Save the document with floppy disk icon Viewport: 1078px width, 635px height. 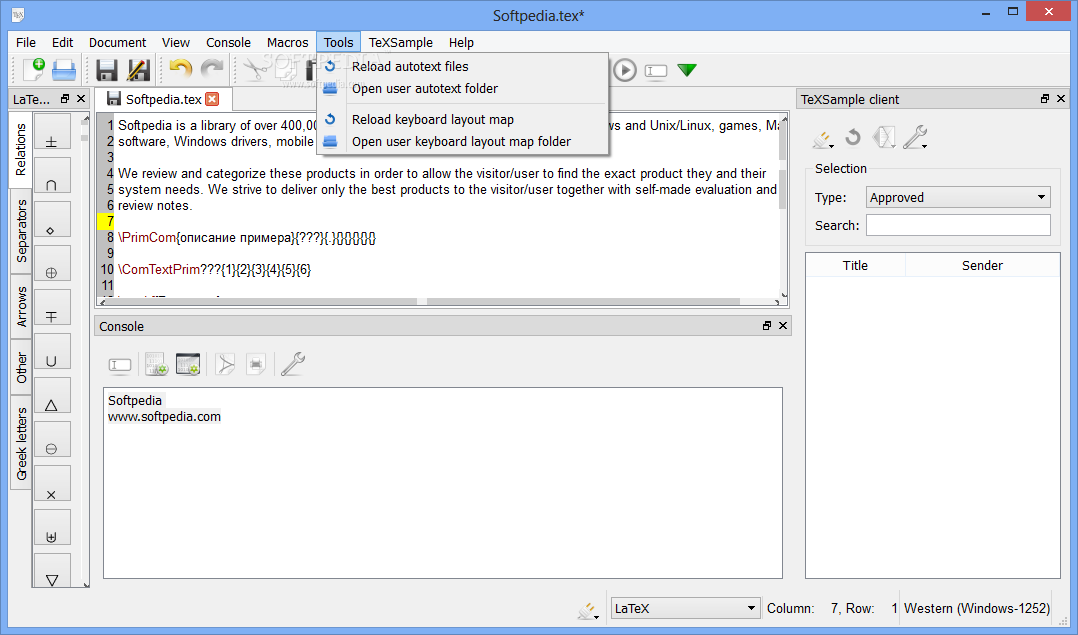click(x=107, y=70)
